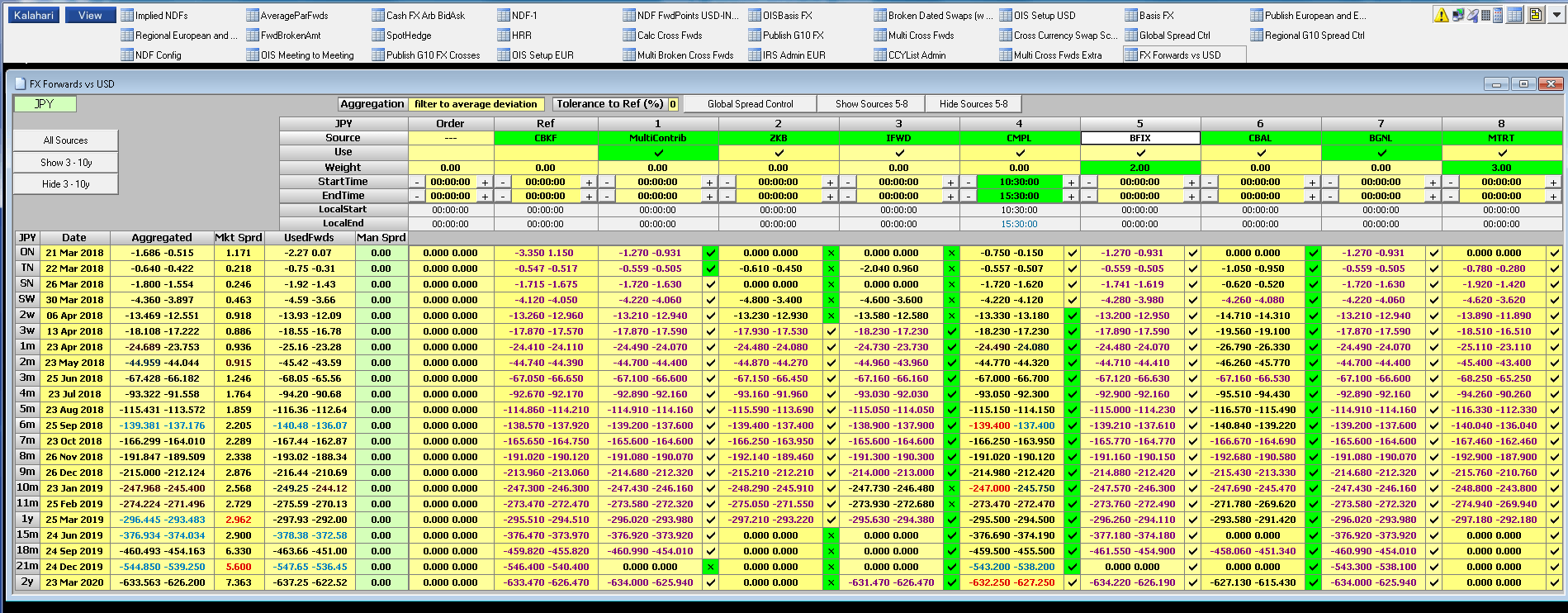This screenshot has width=1568, height=613.
Task: Click the BFIX source name field
Action: click(x=1139, y=138)
